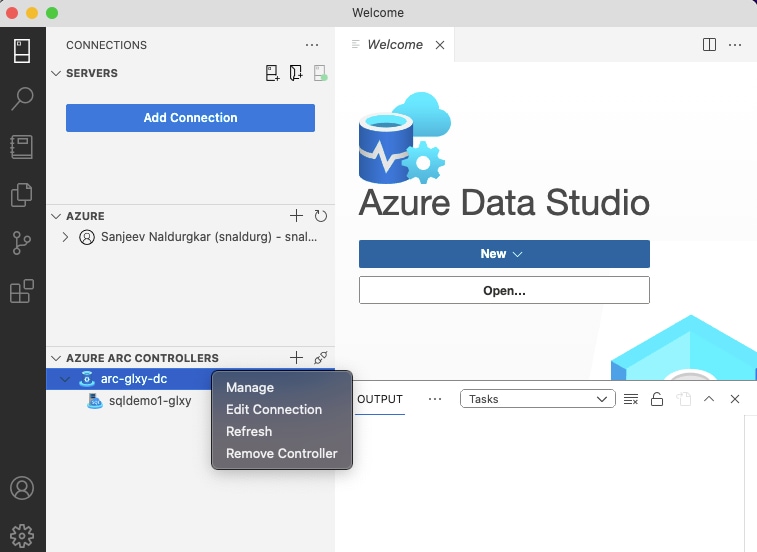Open the Notebooks view in activity bar
Viewport: 757px width, 552px height.
(22, 147)
